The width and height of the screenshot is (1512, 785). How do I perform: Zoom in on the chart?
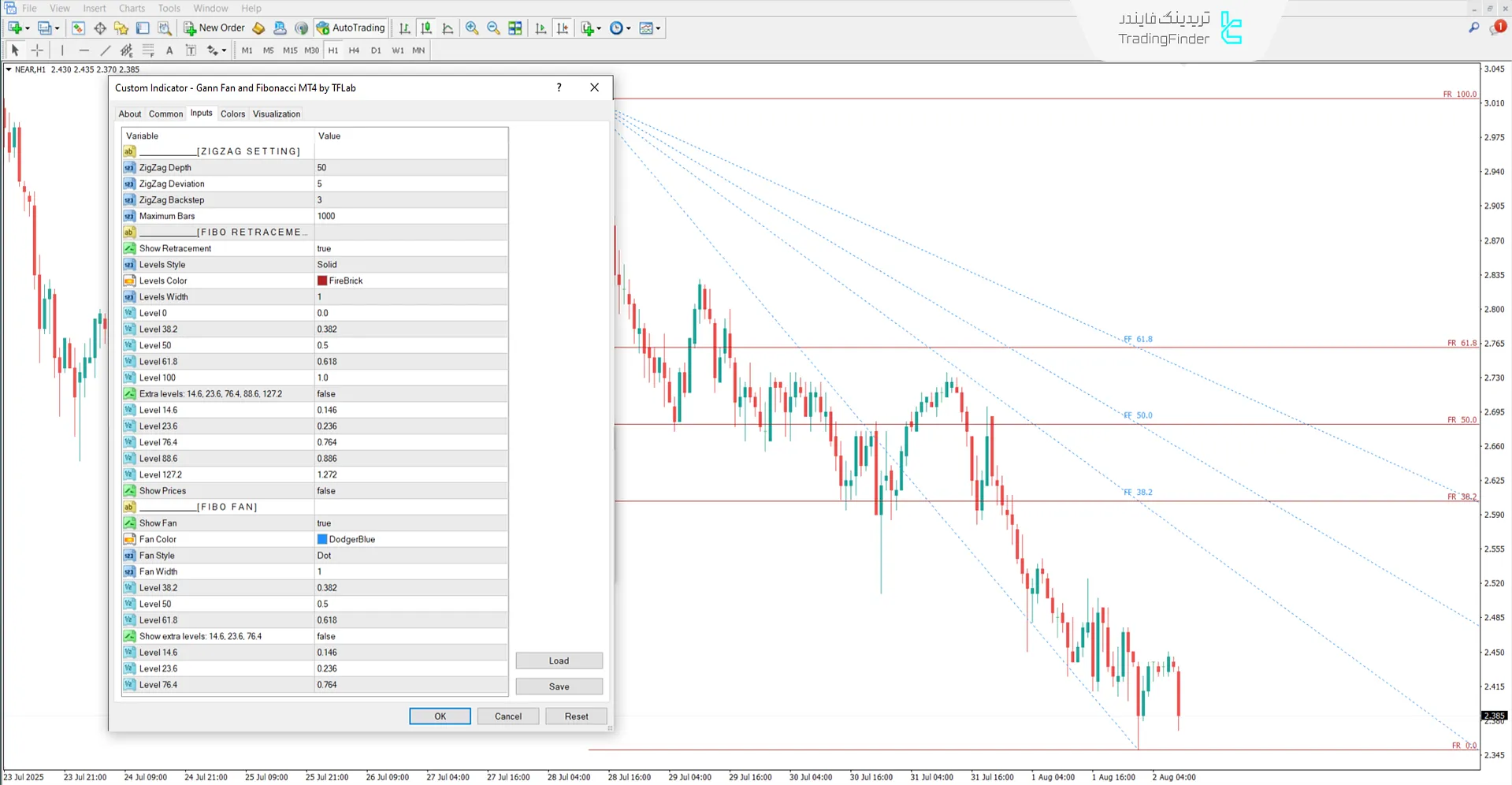(x=472, y=28)
